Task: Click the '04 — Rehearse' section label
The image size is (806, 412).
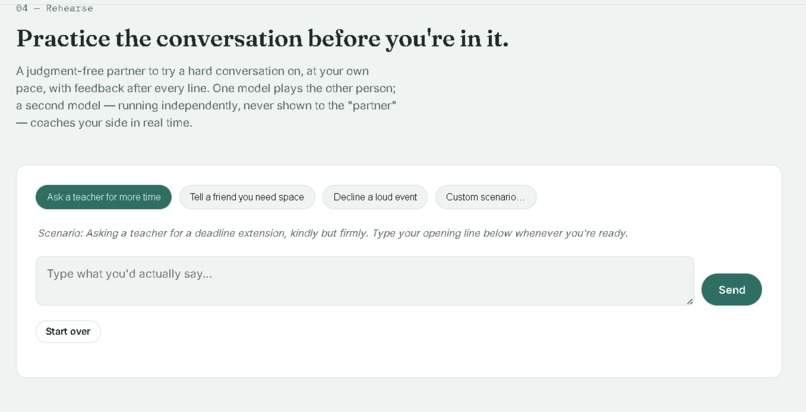Action: [54, 8]
